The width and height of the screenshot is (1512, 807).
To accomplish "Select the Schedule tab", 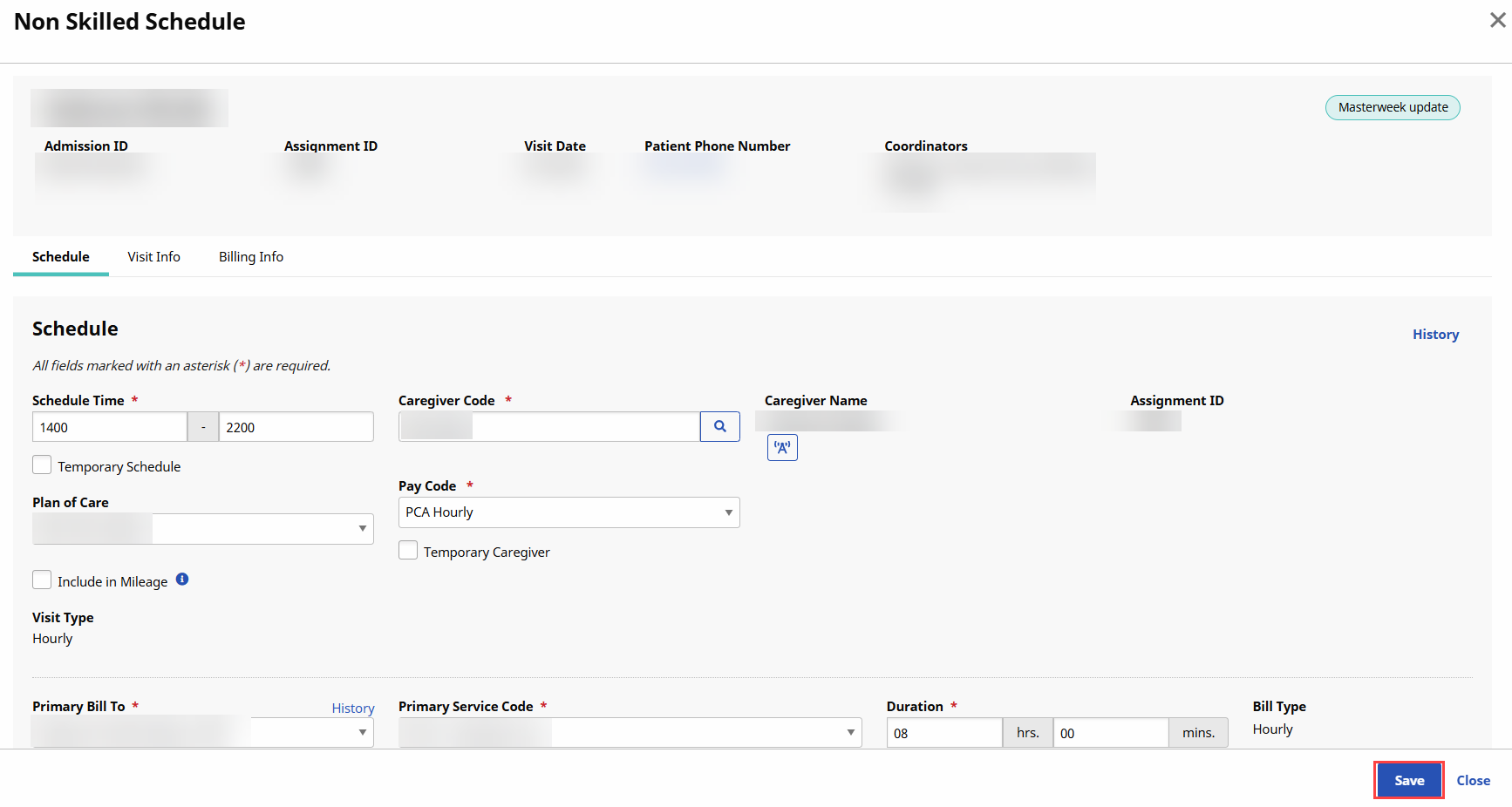I will 60,256.
